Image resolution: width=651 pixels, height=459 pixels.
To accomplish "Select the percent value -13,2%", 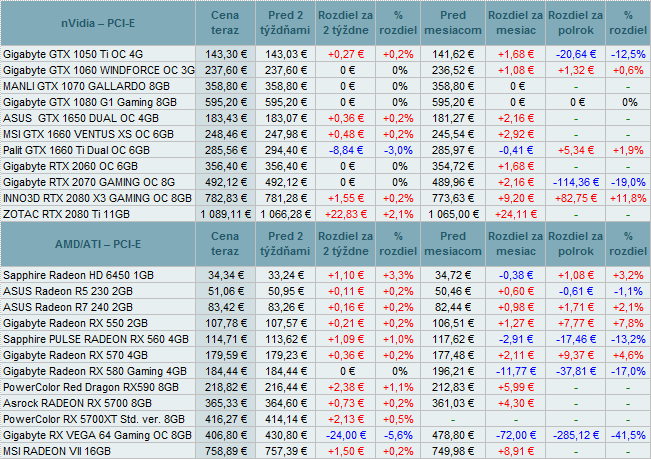I will coord(628,339).
